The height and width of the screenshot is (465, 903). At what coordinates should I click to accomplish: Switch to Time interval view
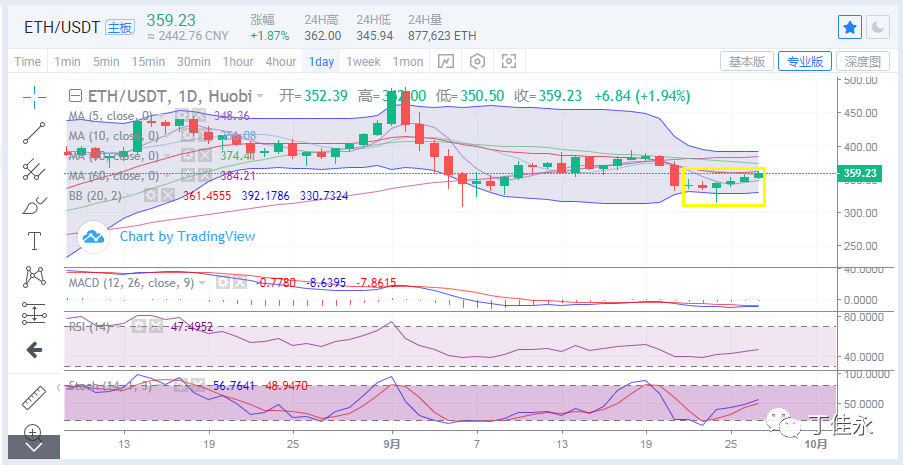pyautogui.click(x=28, y=62)
